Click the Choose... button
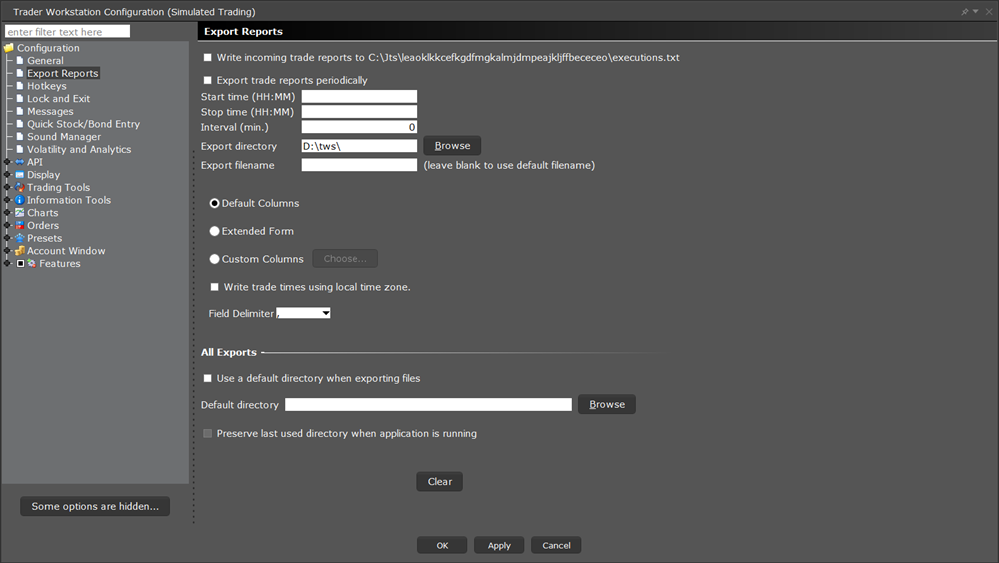The width and height of the screenshot is (999, 563). pyautogui.click(x=345, y=259)
